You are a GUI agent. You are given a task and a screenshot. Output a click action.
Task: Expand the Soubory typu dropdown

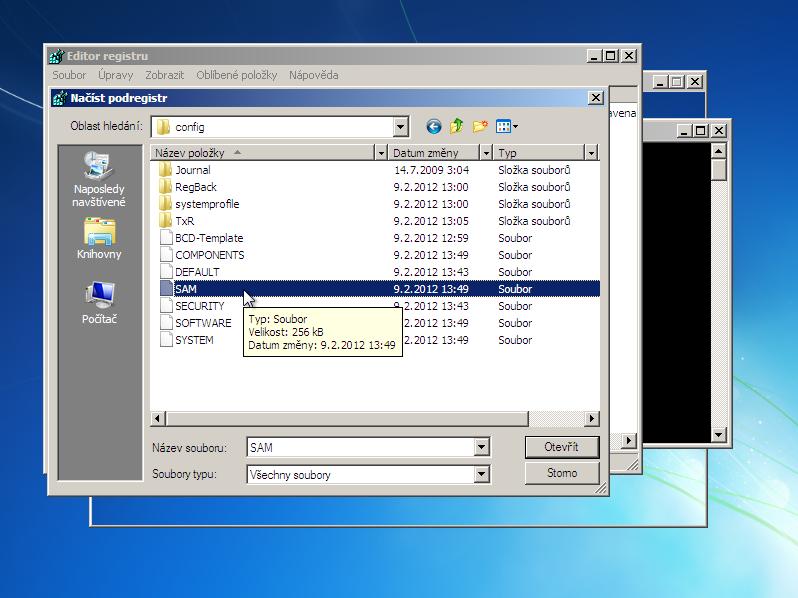click(482, 475)
